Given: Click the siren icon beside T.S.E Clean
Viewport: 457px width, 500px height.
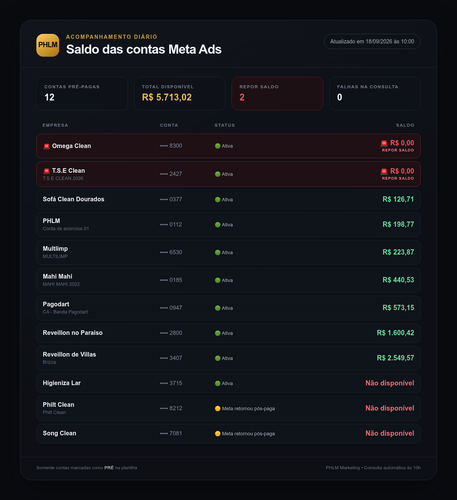Looking at the screenshot, I should click(46, 171).
